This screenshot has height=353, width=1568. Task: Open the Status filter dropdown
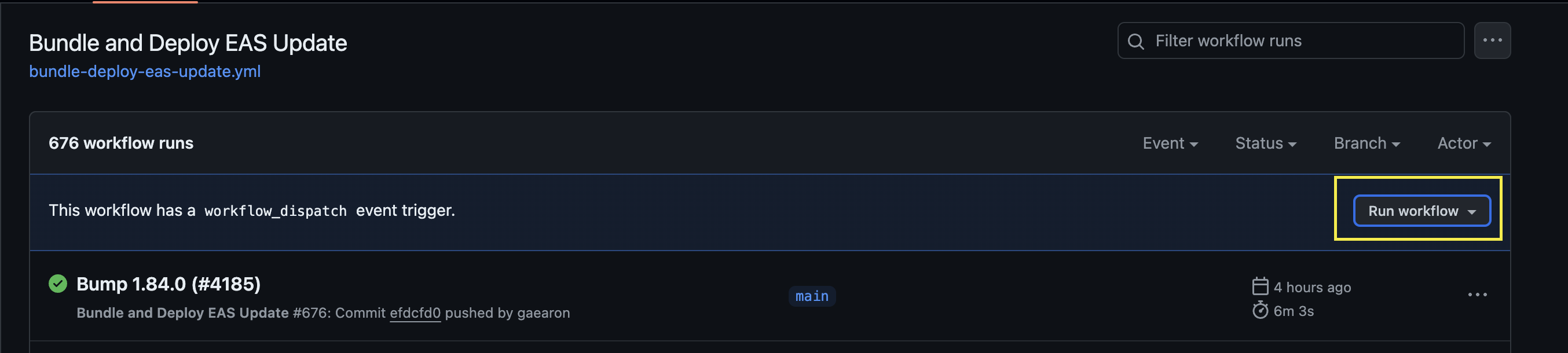click(1265, 143)
